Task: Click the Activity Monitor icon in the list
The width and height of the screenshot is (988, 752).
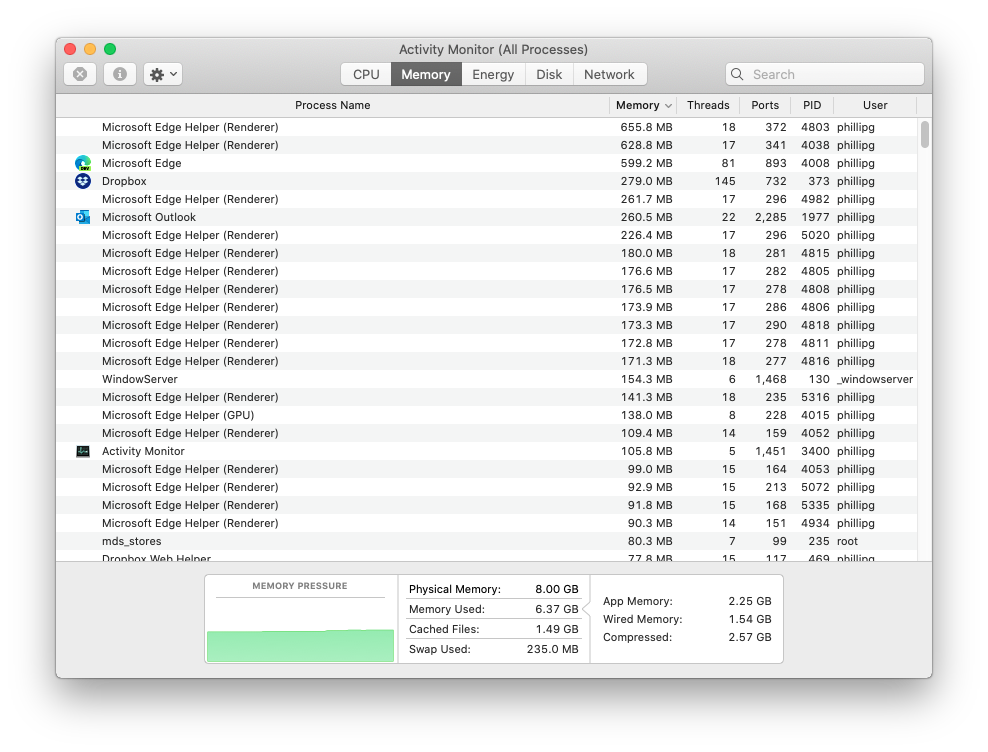Action: (83, 451)
